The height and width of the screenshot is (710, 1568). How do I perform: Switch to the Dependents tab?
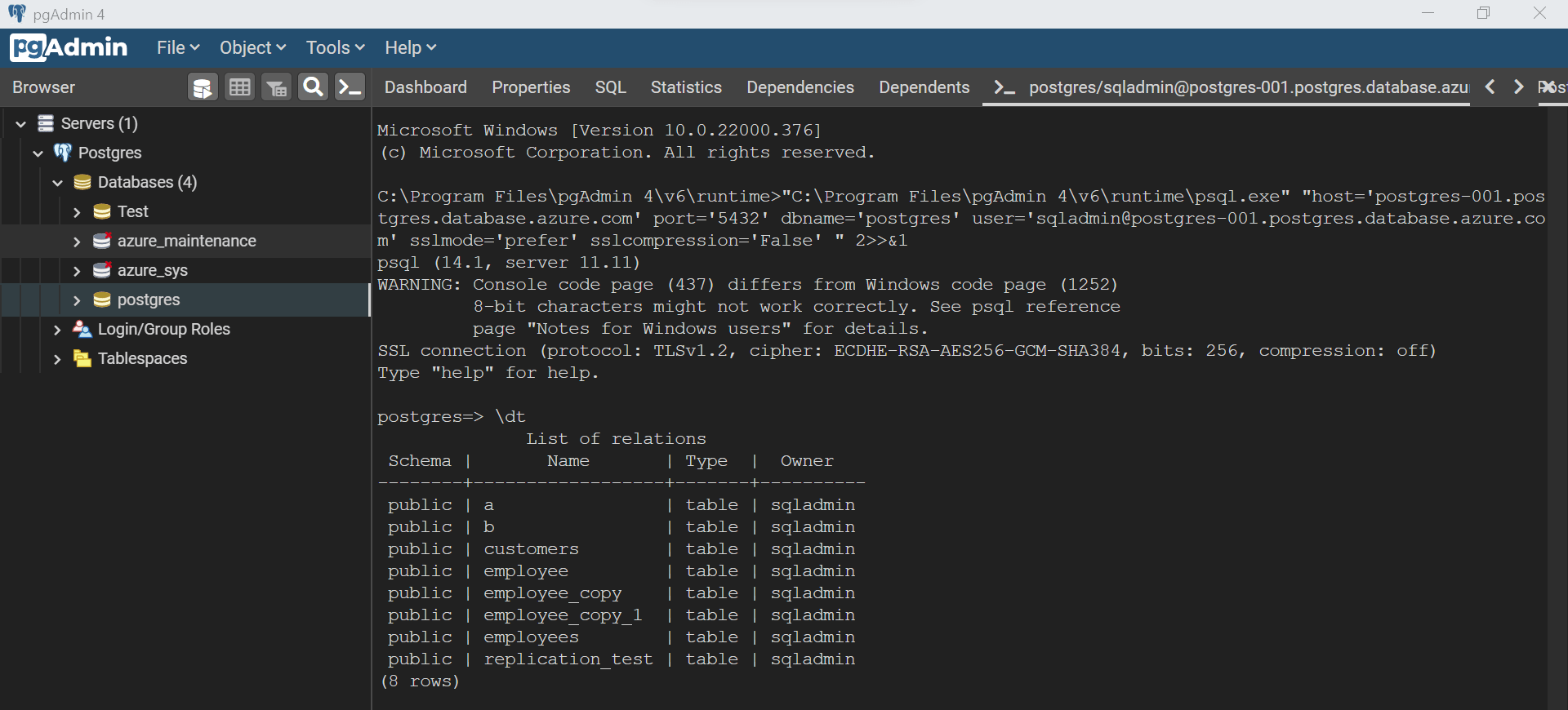(924, 87)
